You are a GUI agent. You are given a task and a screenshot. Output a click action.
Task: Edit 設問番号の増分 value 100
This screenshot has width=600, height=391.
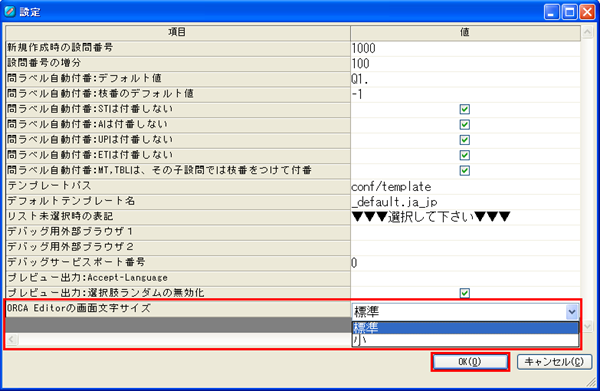(x=465, y=64)
